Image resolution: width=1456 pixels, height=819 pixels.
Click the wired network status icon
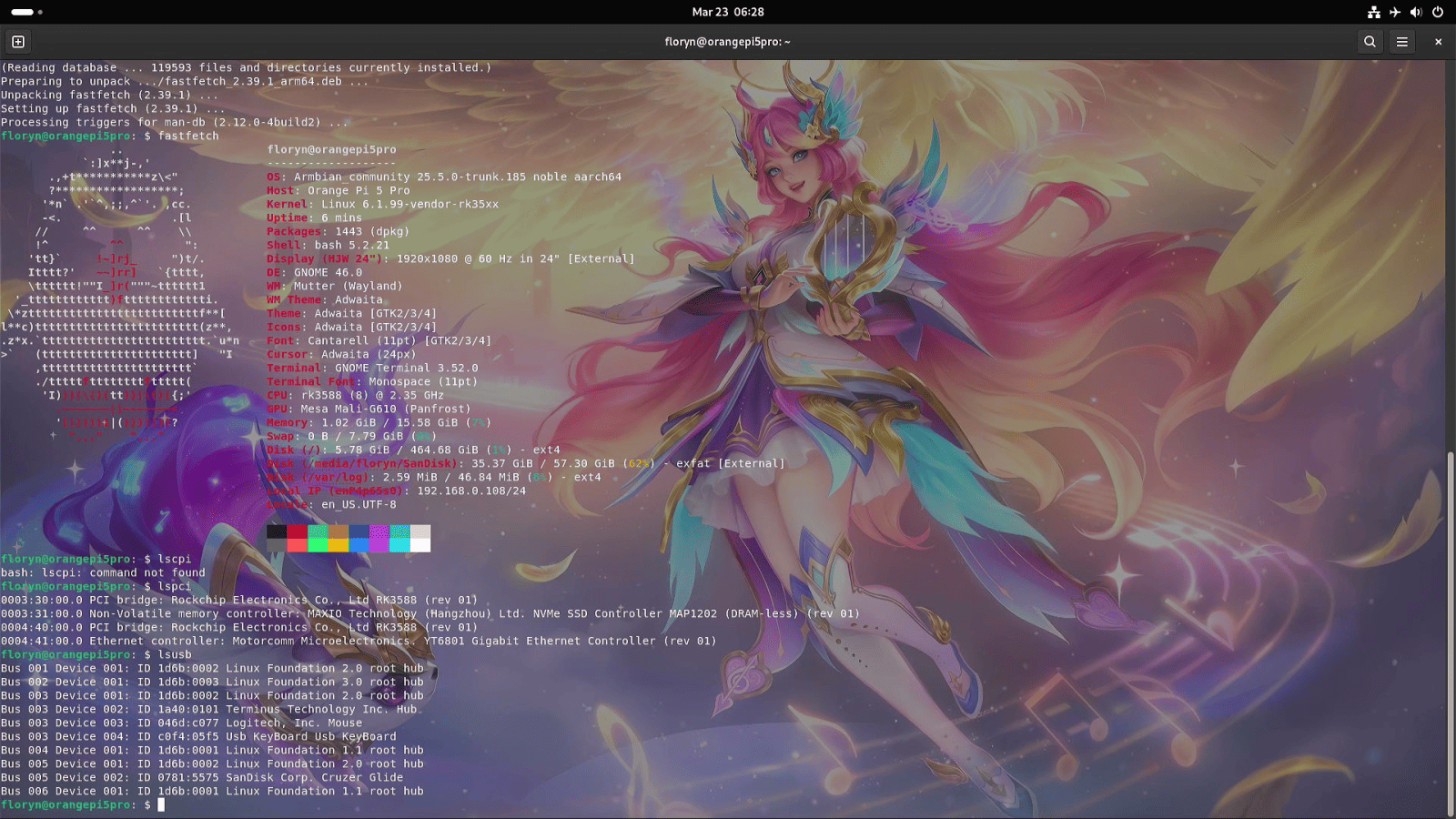(1374, 12)
